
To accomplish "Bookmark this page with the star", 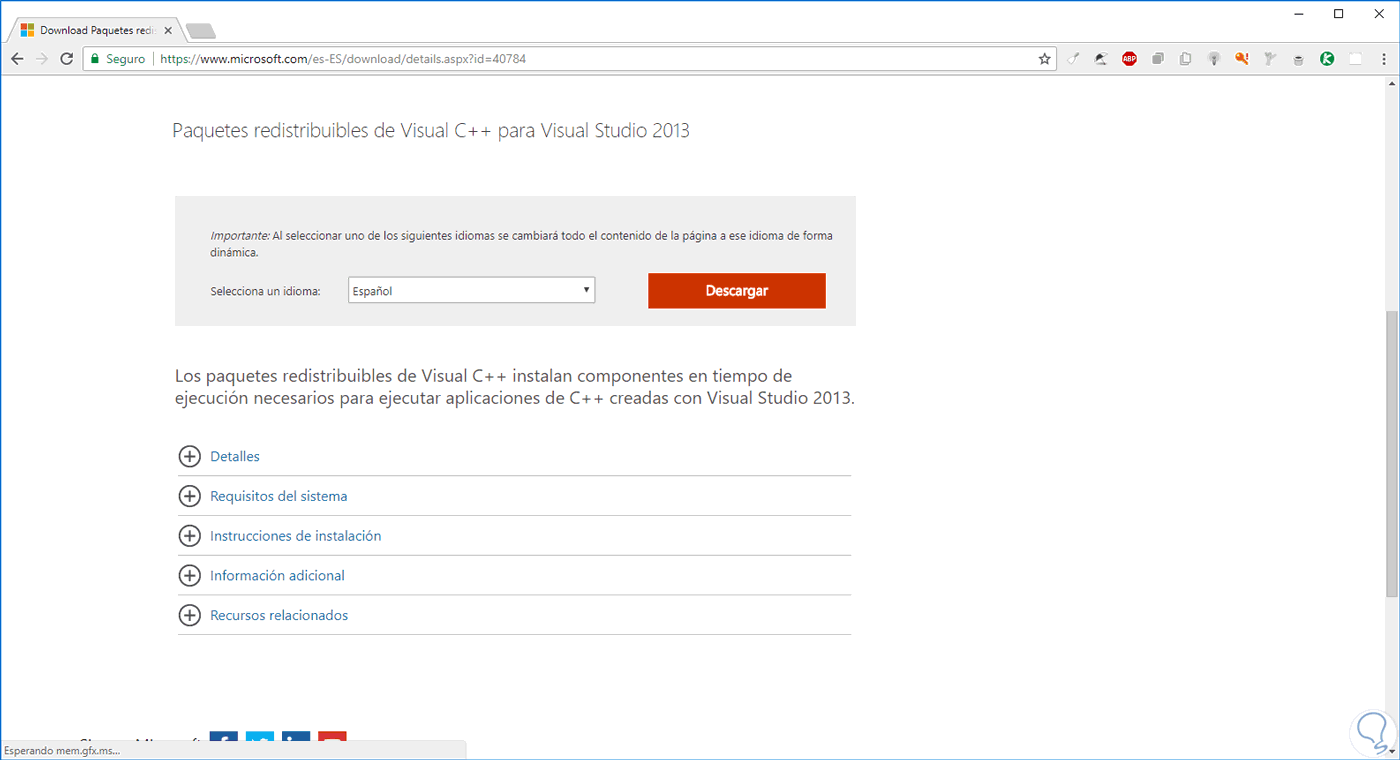I will [1045, 59].
